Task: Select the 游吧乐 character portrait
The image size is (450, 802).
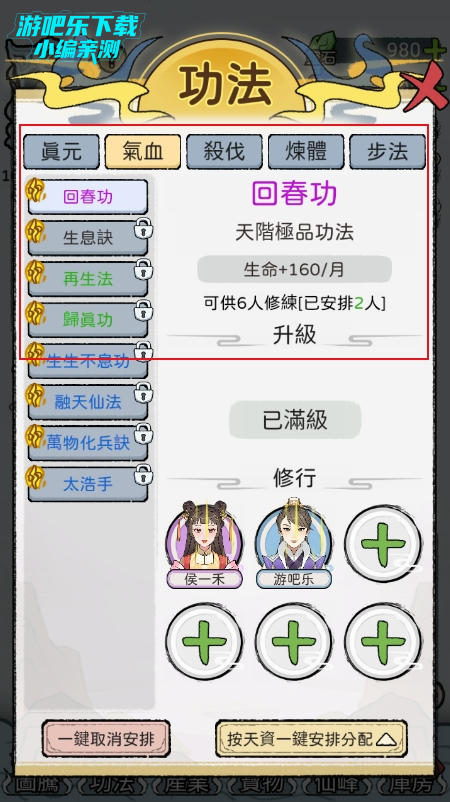Action: pyautogui.click(x=294, y=543)
